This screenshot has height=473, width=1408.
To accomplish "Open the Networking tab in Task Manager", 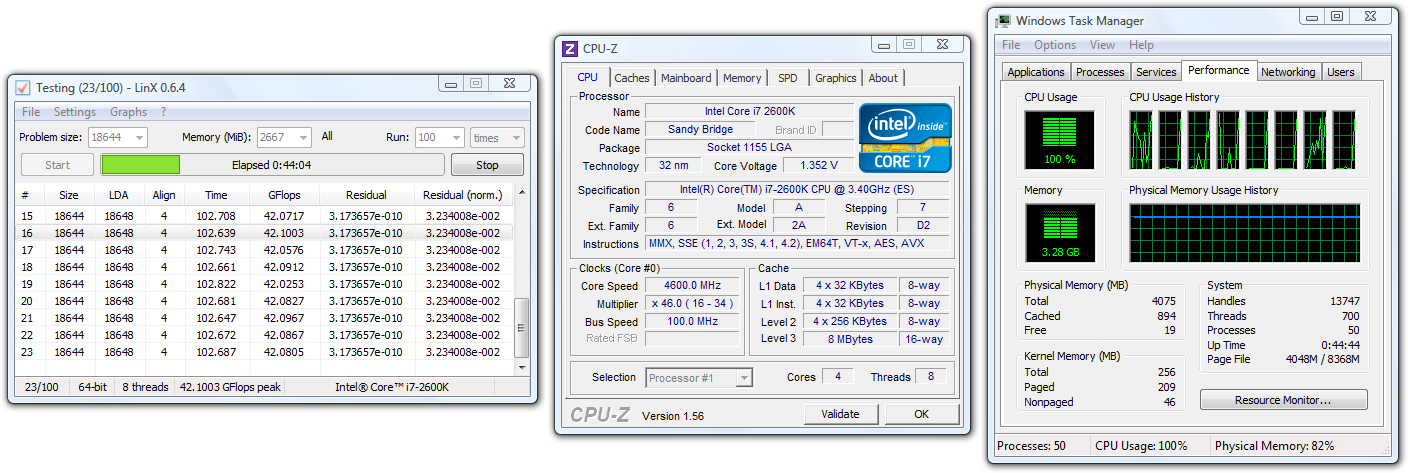I will click(1287, 72).
